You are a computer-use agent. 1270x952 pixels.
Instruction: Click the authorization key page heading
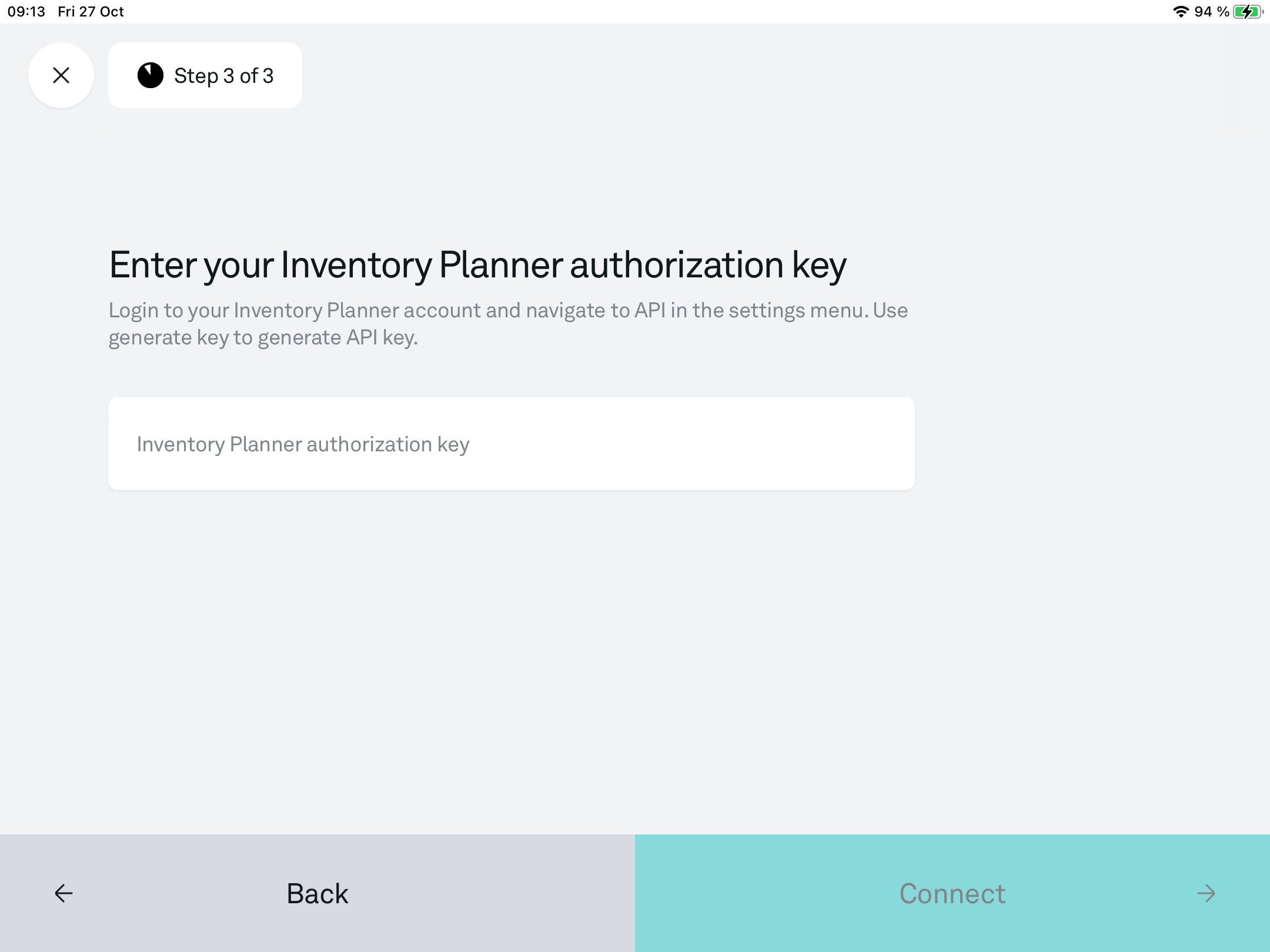pos(477,265)
